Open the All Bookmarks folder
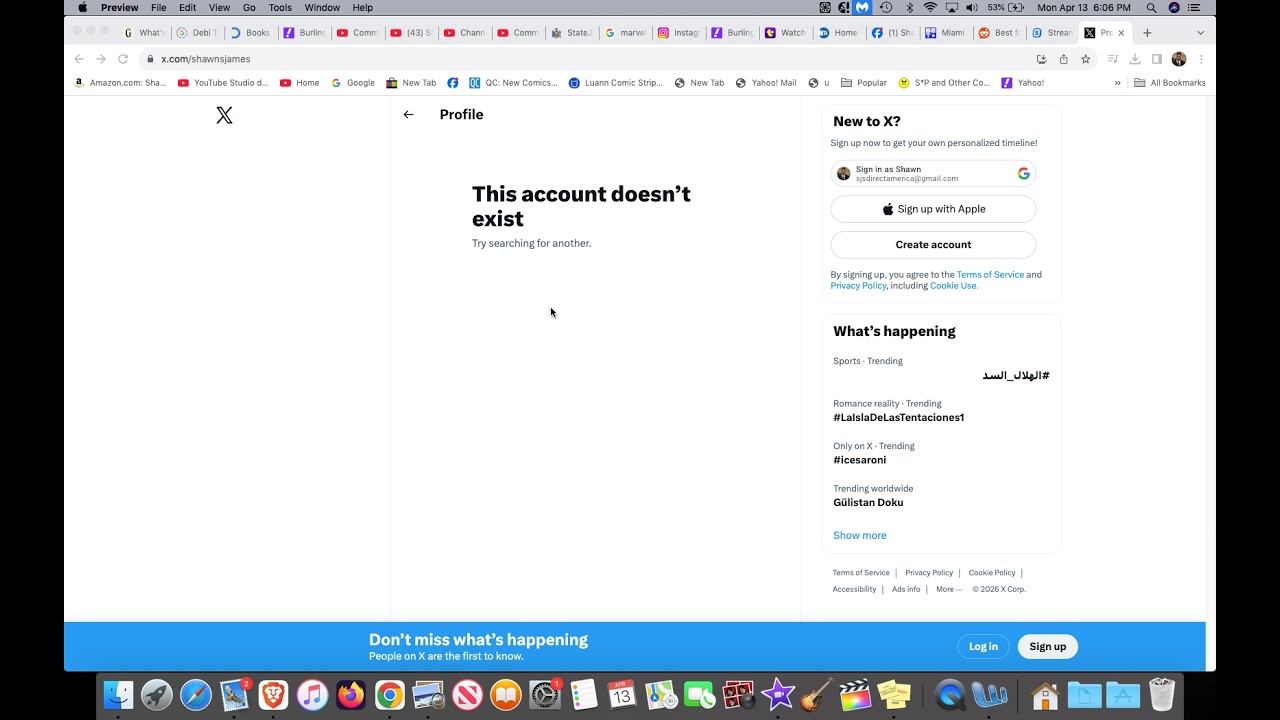The height and width of the screenshot is (720, 1280). [1170, 83]
